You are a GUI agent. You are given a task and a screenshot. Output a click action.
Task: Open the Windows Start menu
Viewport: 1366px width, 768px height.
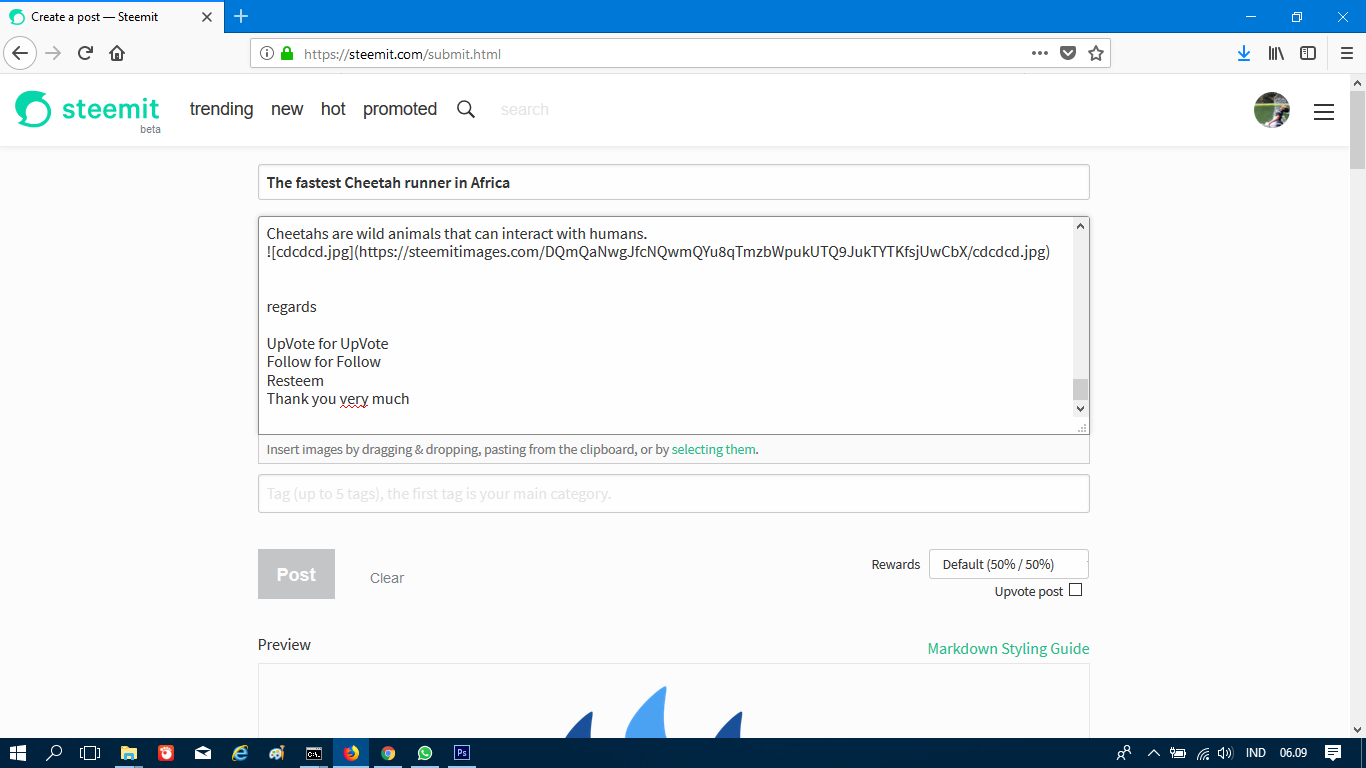coord(18,753)
